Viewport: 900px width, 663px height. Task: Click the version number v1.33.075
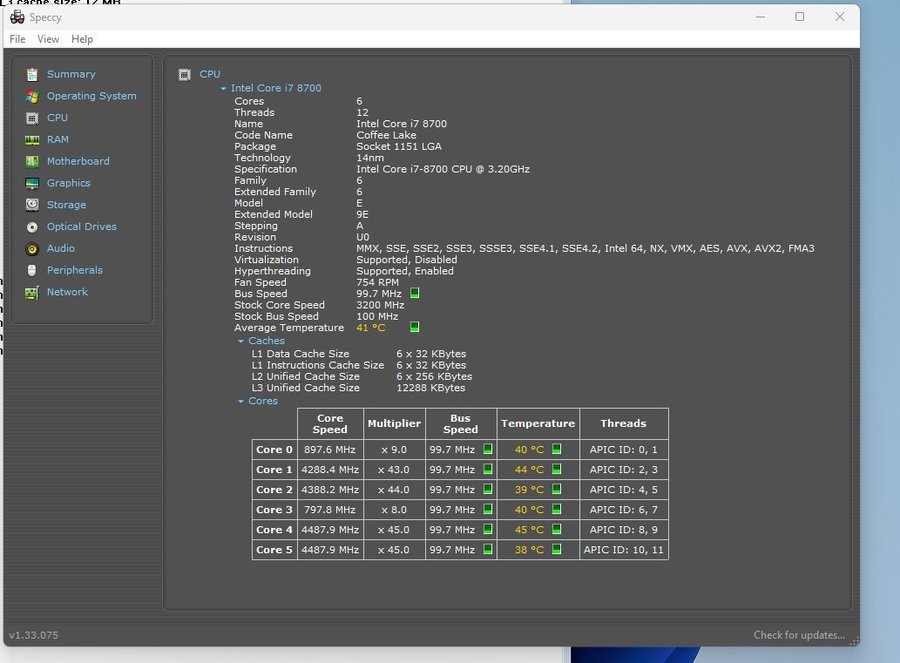click(33, 635)
